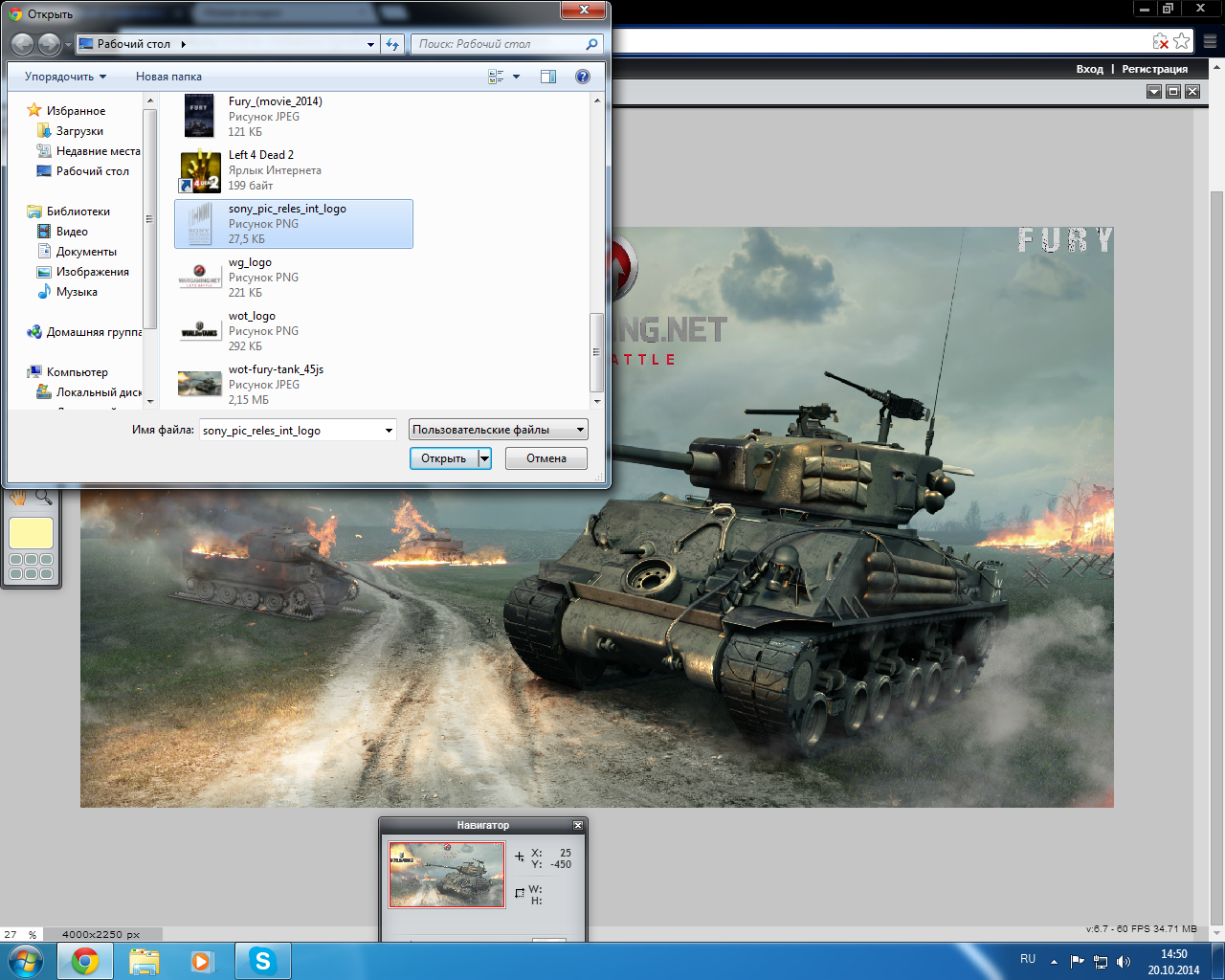This screenshot has height=980, width=1225.
Task: Create a folder with Новая папка
Action: (168, 77)
